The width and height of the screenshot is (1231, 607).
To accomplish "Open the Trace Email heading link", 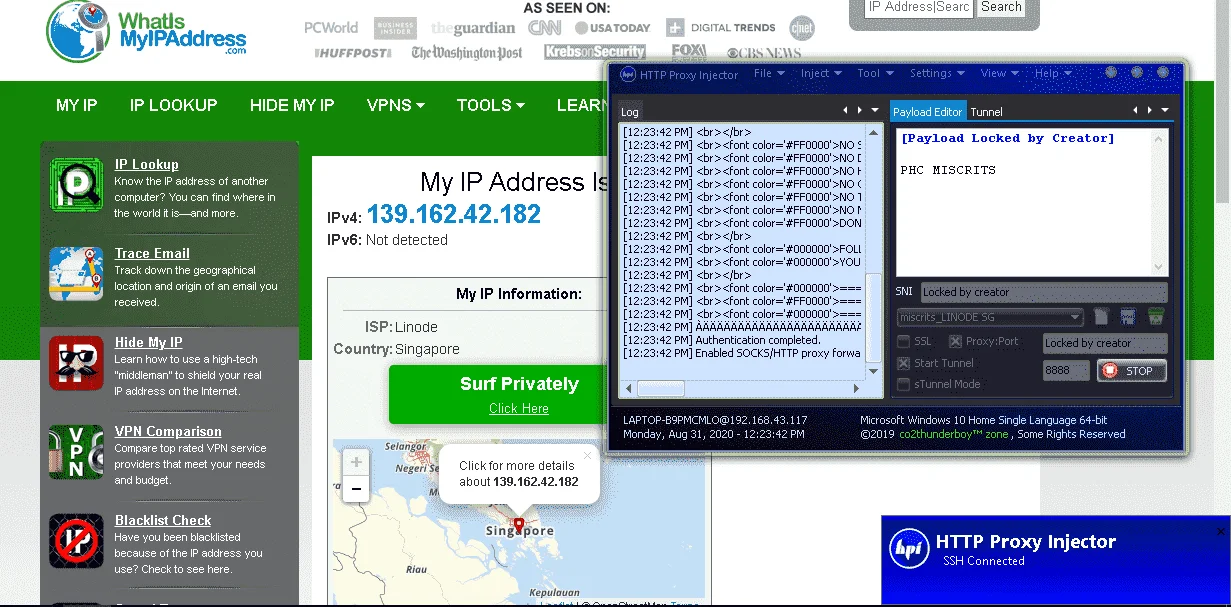I will (152, 254).
